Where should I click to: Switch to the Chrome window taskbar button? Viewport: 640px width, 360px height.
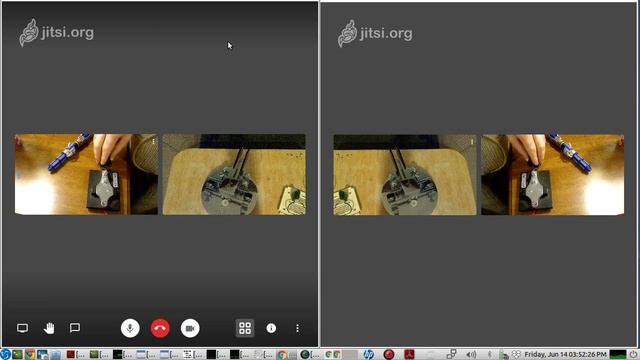tap(286, 354)
